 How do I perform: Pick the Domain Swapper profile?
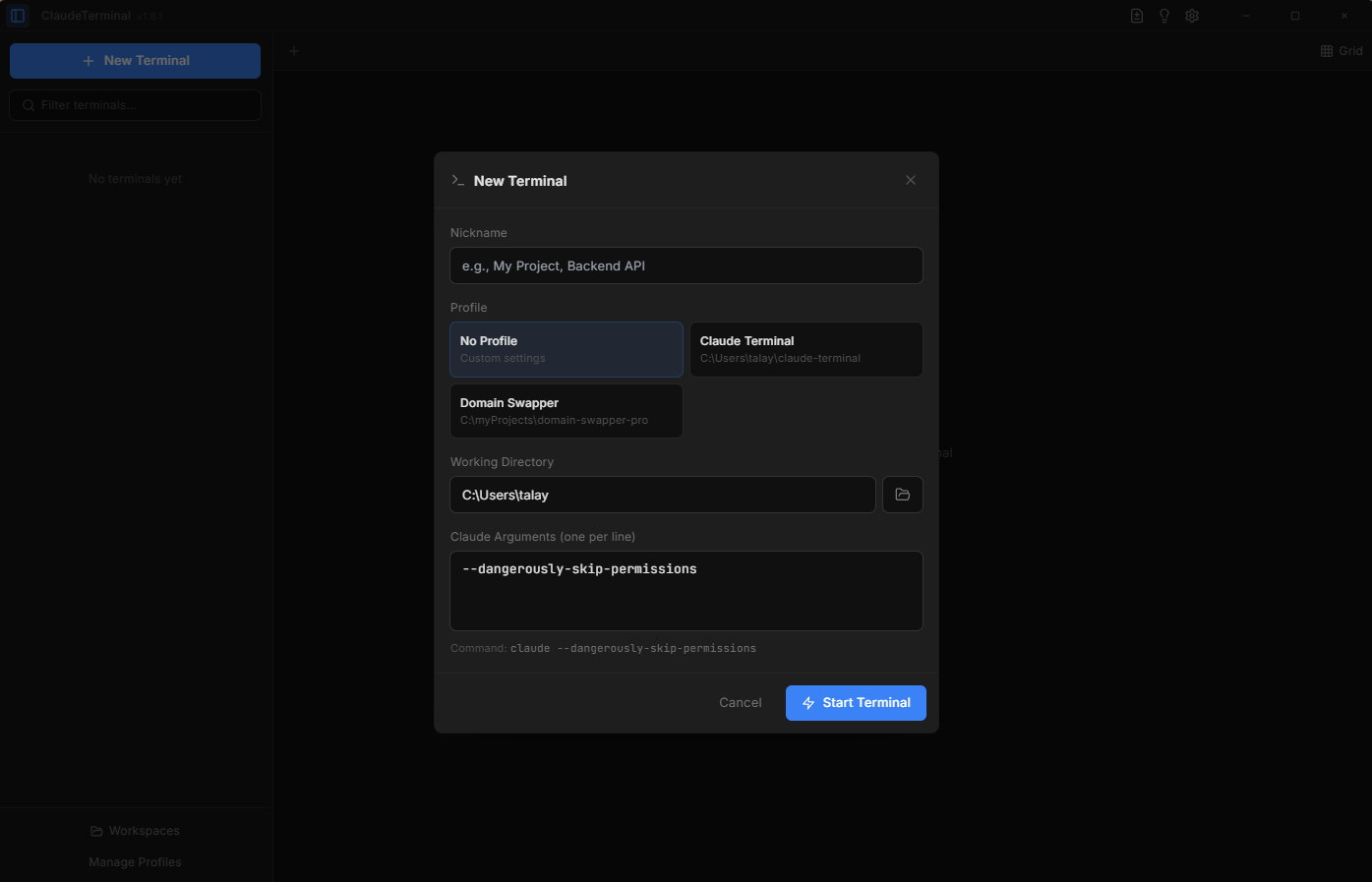click(566, 411)
